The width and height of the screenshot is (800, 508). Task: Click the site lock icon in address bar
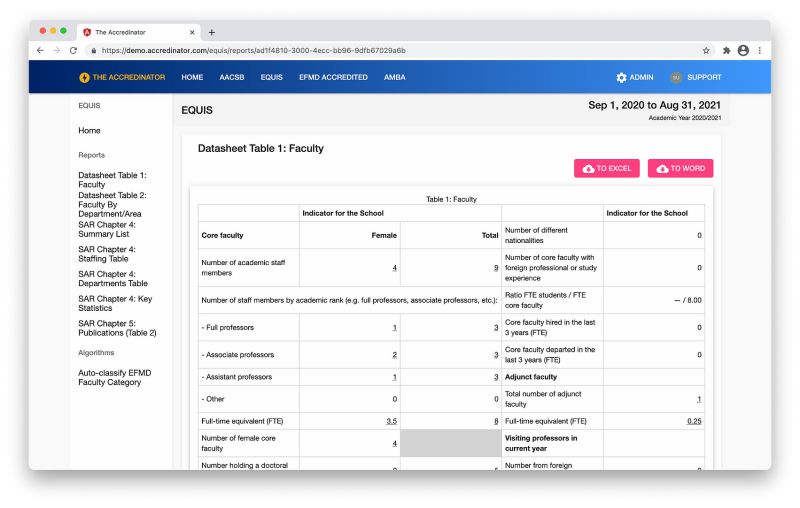click(x=93, y=50)
